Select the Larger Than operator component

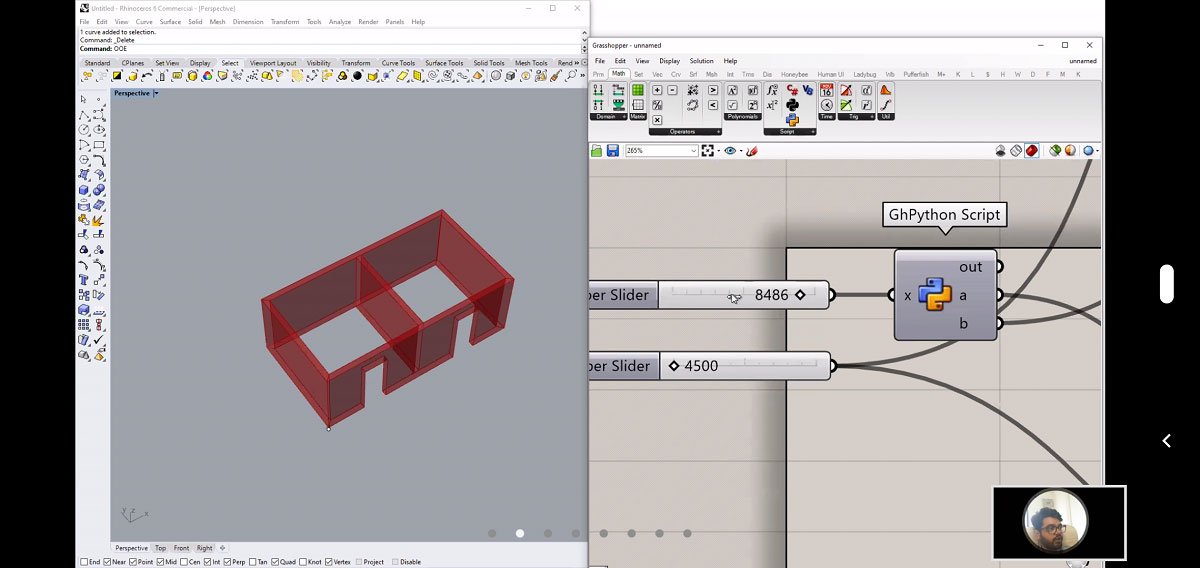click(x=713, y=90)
